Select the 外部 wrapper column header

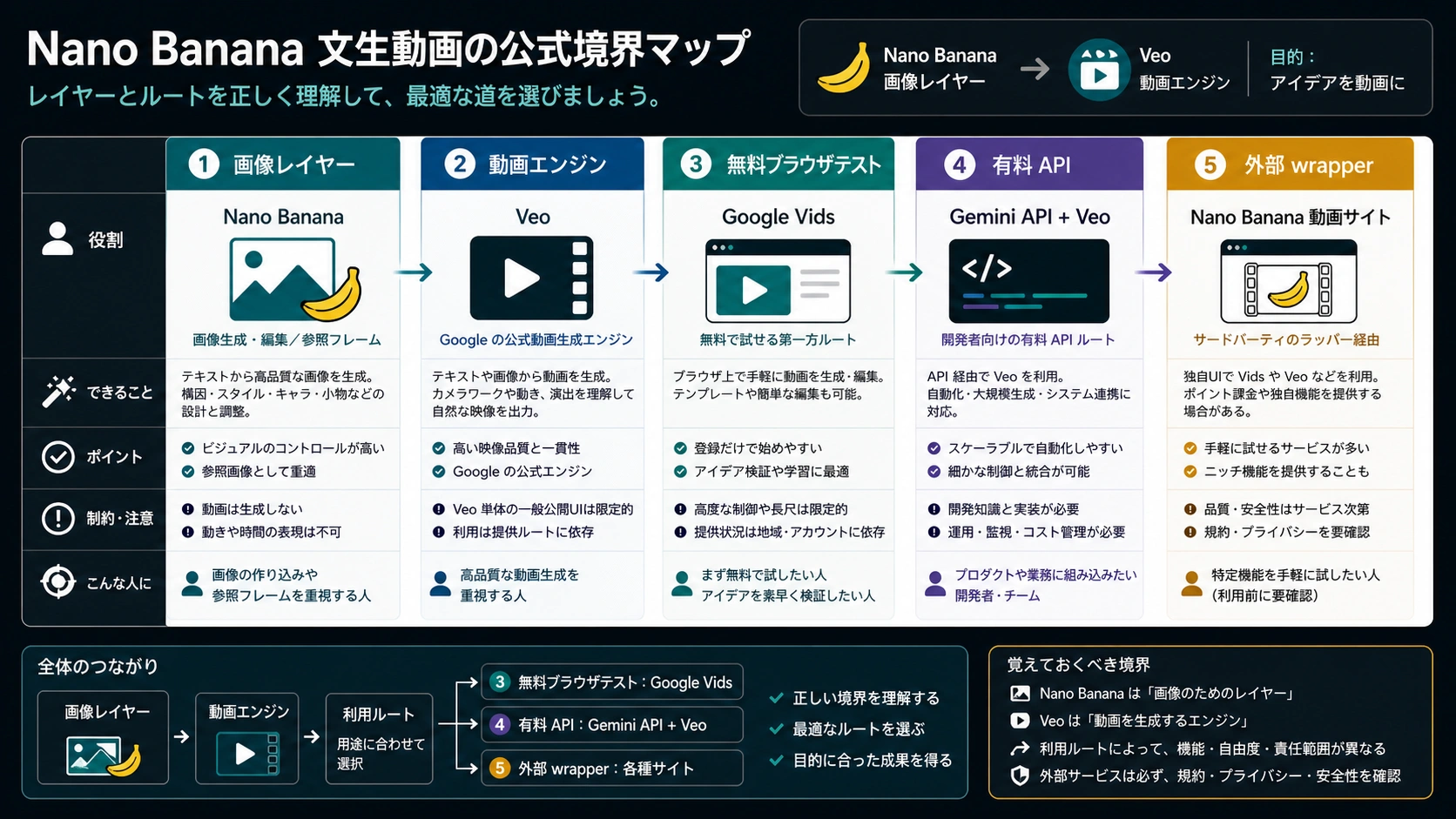click(x=1290, y=164)
